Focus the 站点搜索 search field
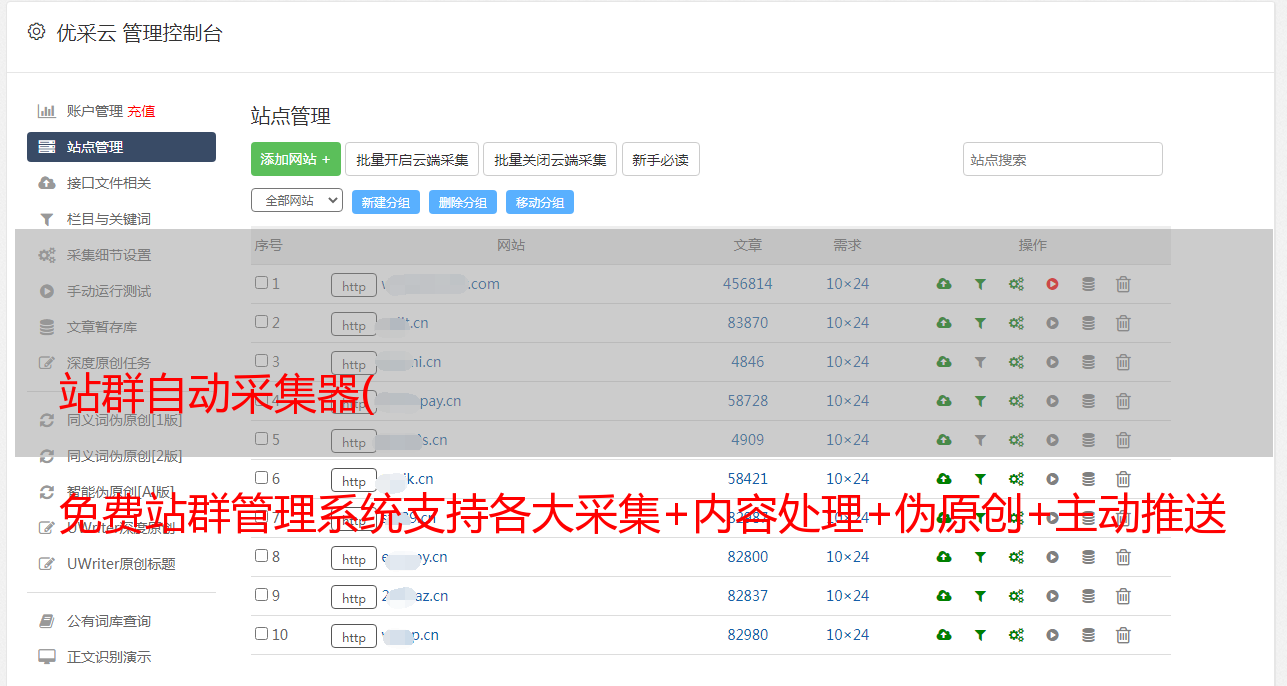Screen dimensions: 1287x686 click(1062, 159)
